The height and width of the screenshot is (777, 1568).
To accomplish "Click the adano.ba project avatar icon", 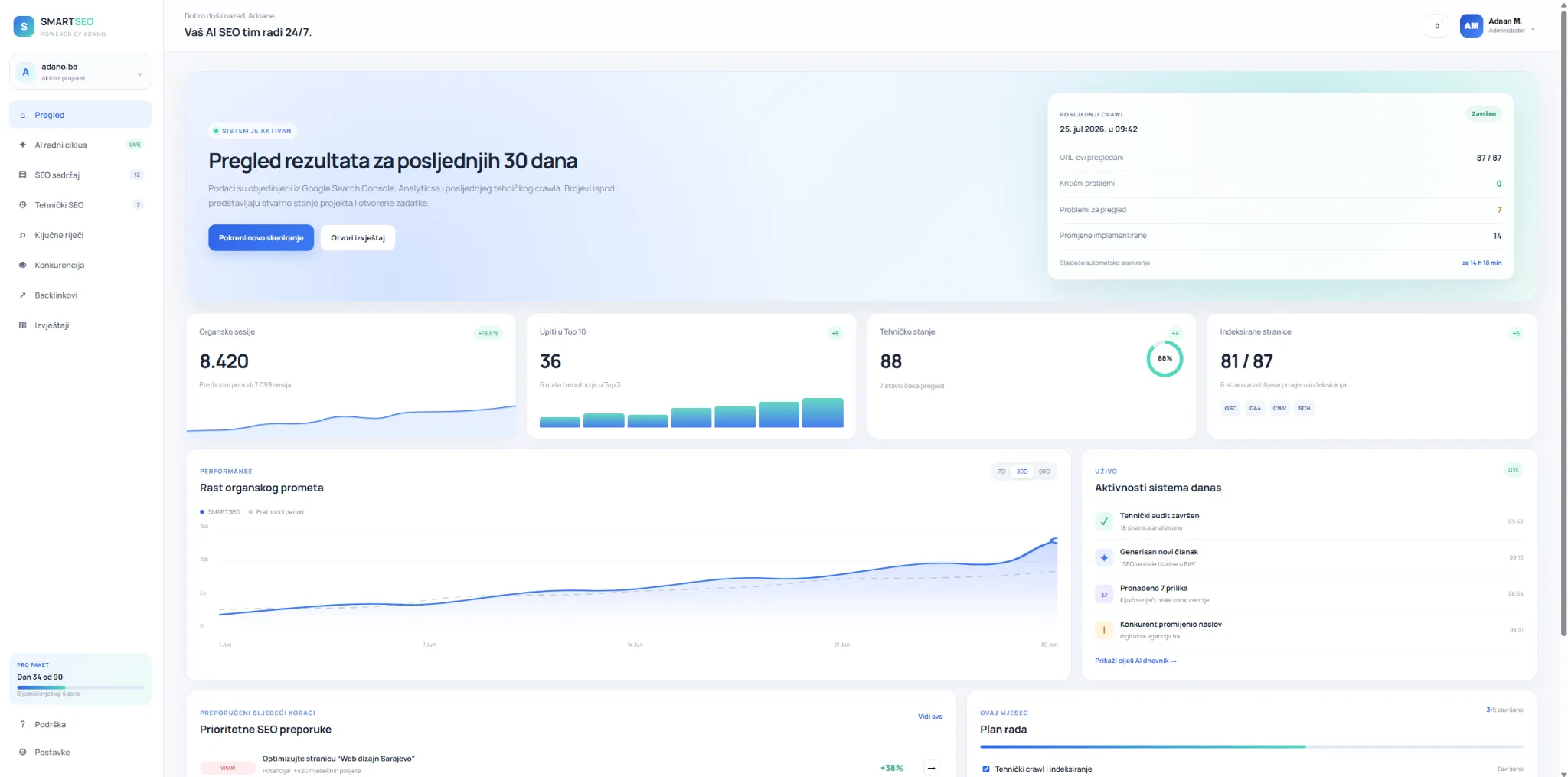I will 26,72.
